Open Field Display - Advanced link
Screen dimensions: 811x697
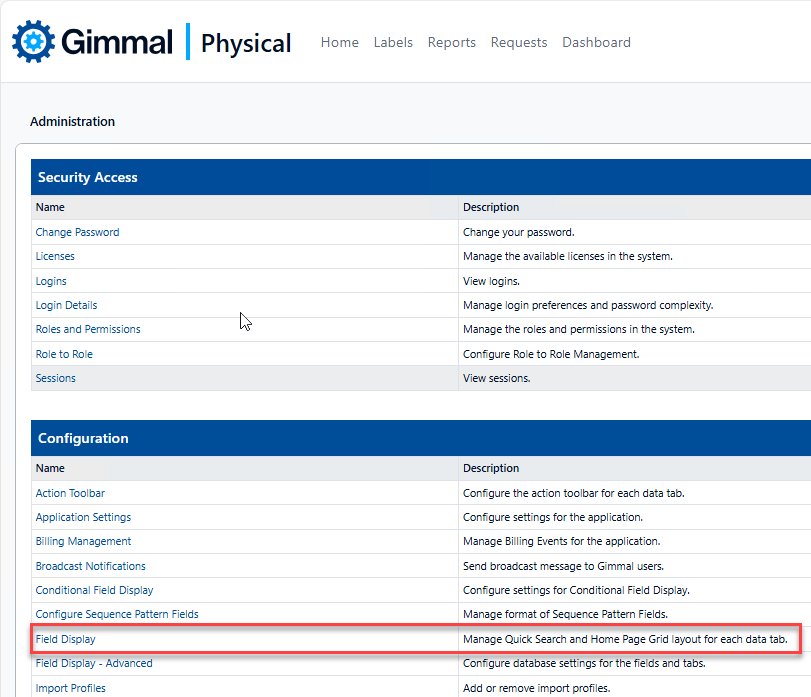(94, 663)
